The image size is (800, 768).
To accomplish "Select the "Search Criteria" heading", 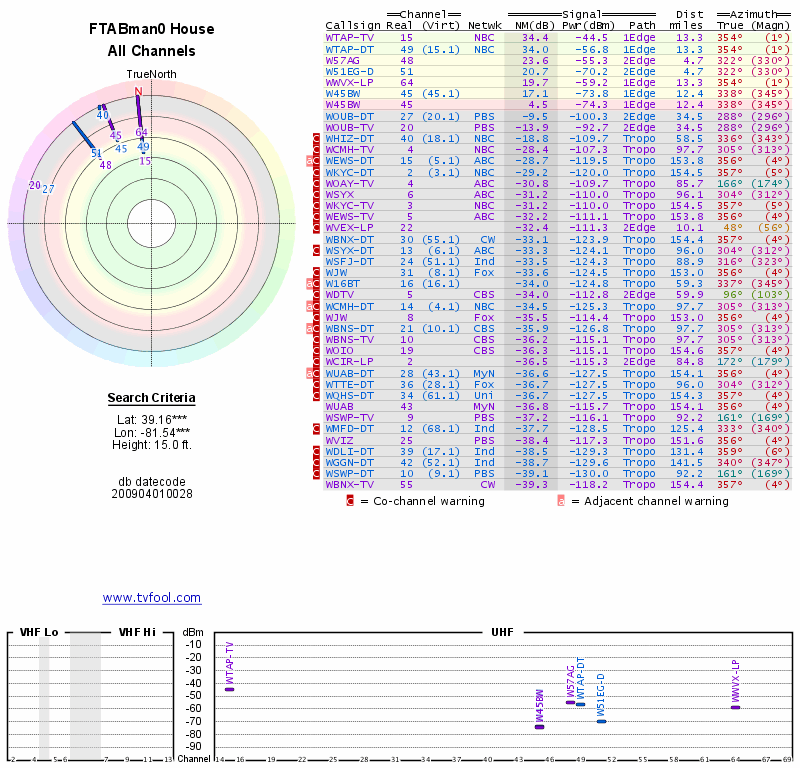I will tap(152, 398).
